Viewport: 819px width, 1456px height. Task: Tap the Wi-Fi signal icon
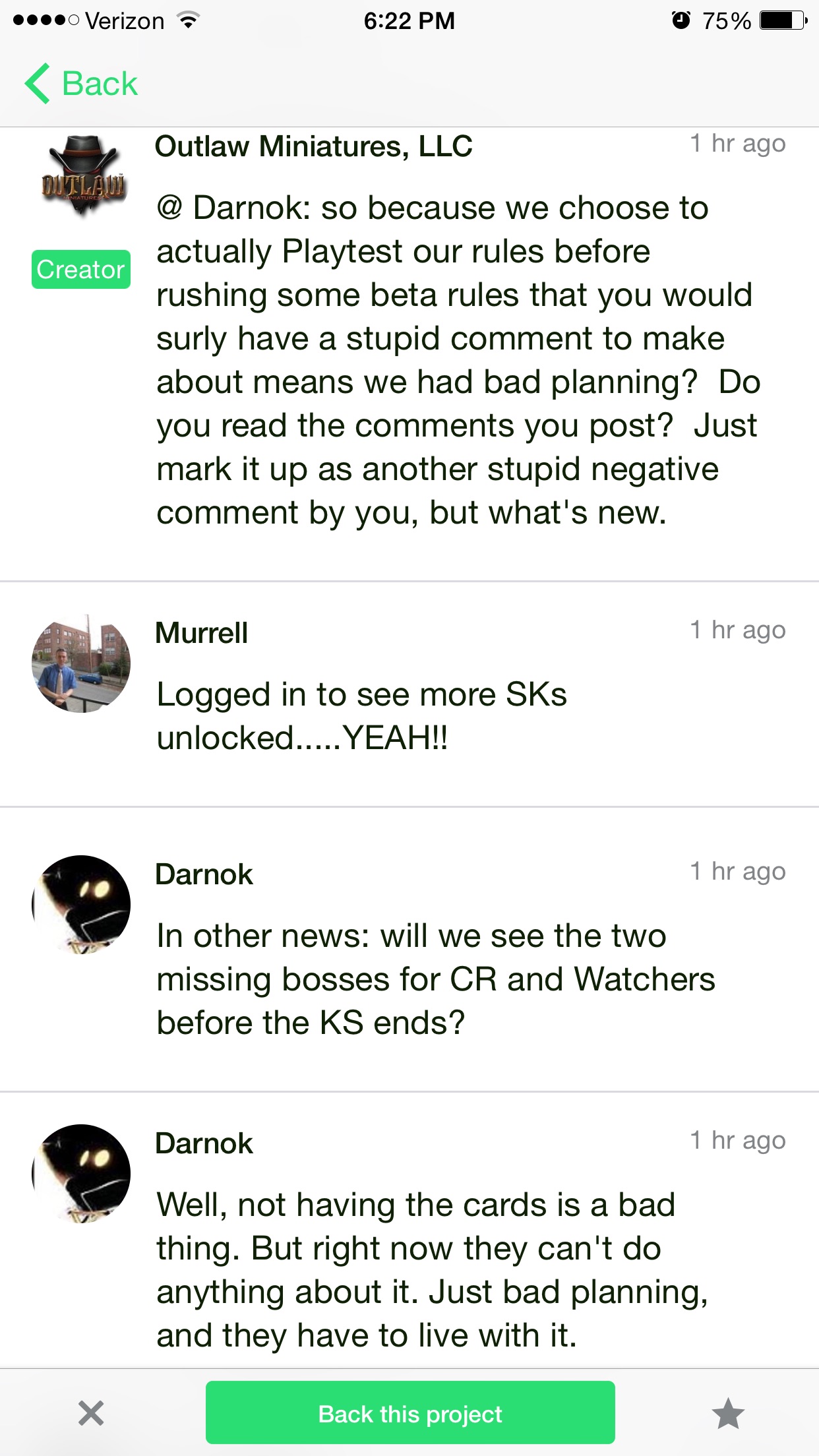pyautogui.click(x=189, y=20)
